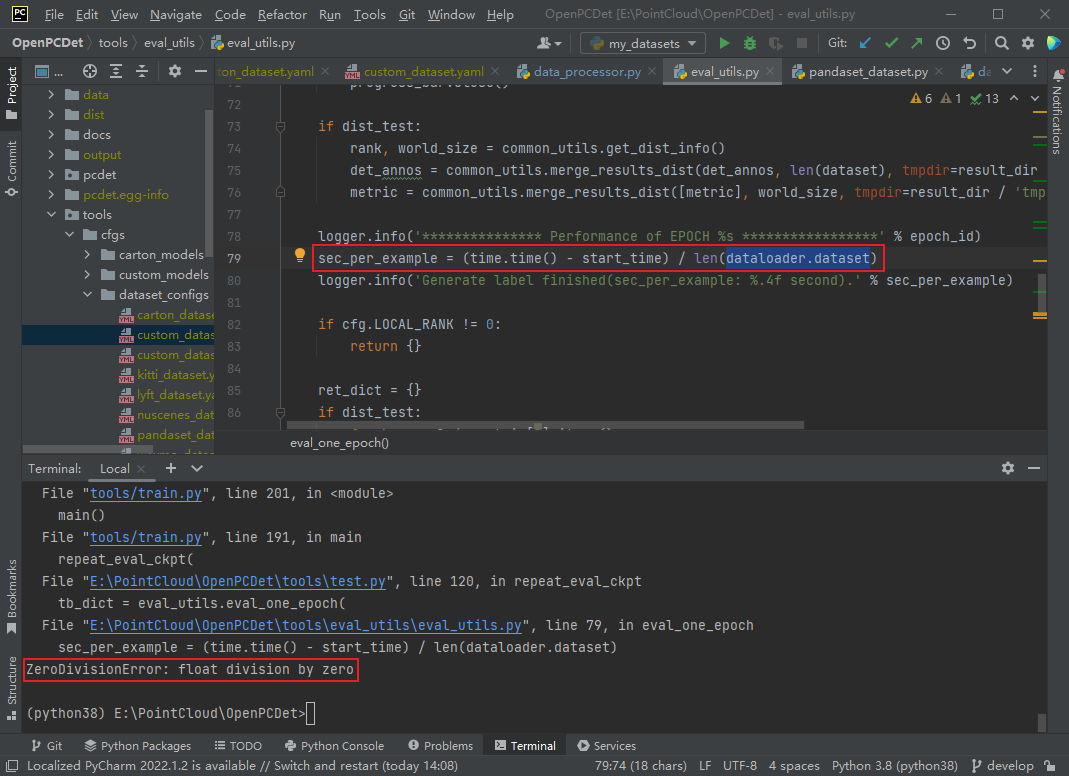Collapse all icon in Project panel
The width and height of the screenshot is (1069, 776).
coord(142,71)
